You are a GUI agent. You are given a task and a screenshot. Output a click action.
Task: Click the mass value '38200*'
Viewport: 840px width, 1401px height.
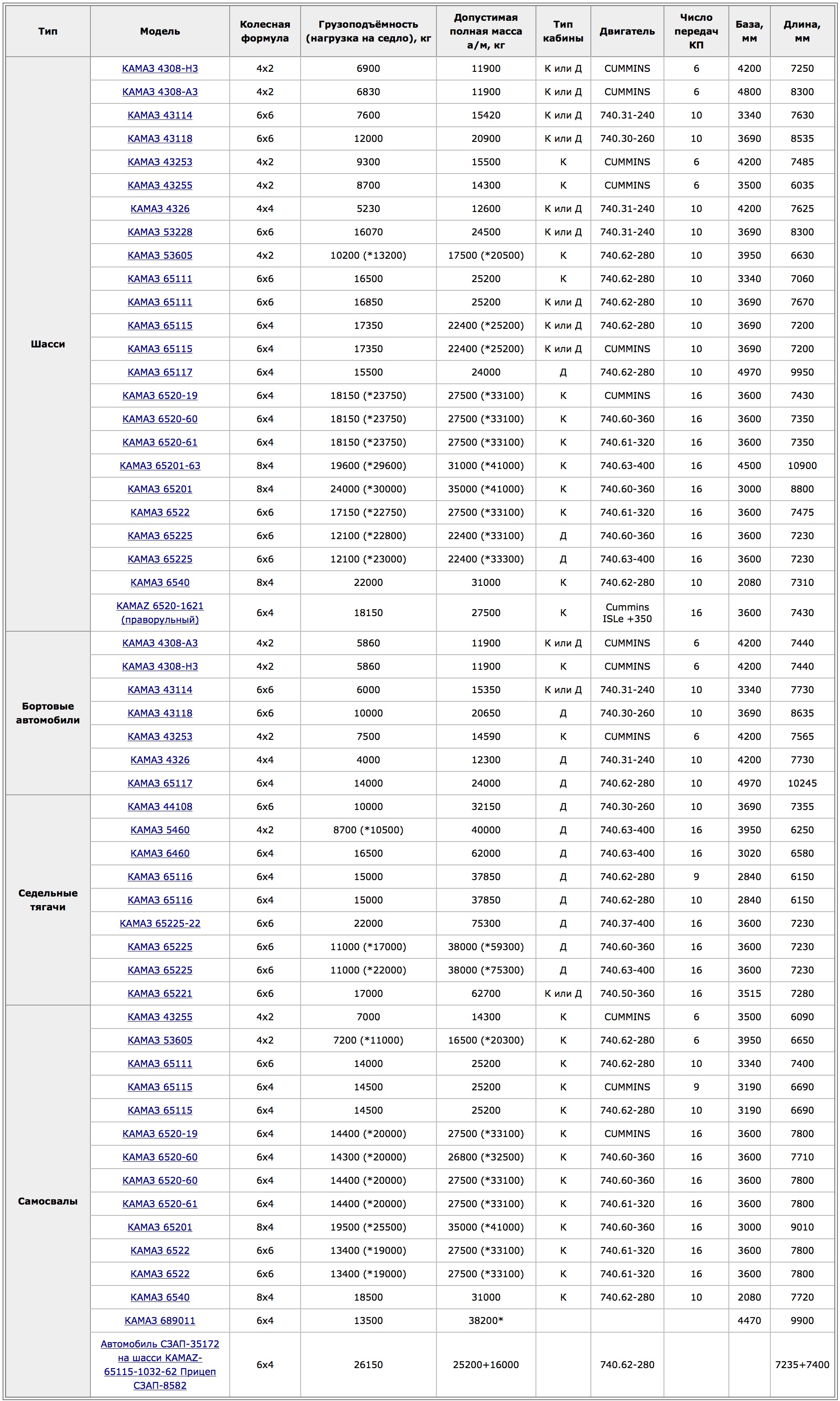coord(486,1321)
